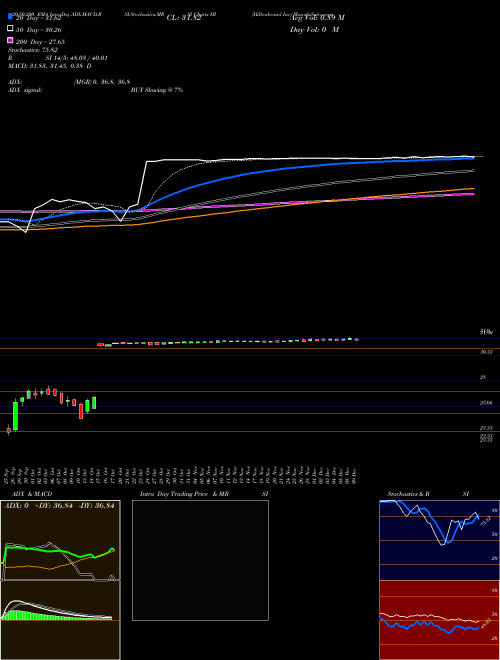Click the 25.66 price axis label
The image size is (500, 660).
[x=486, y=403]
